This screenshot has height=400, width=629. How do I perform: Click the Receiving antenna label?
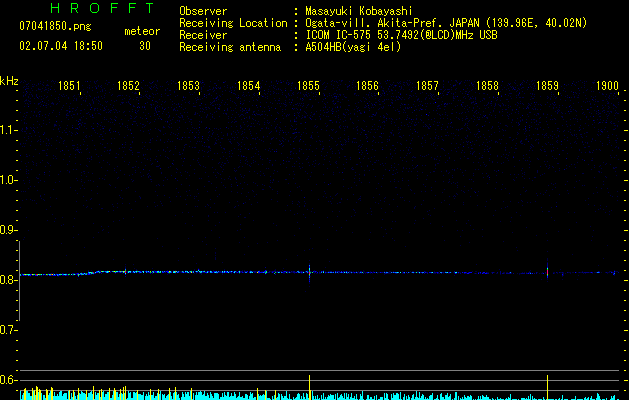(x=230, y=47)
